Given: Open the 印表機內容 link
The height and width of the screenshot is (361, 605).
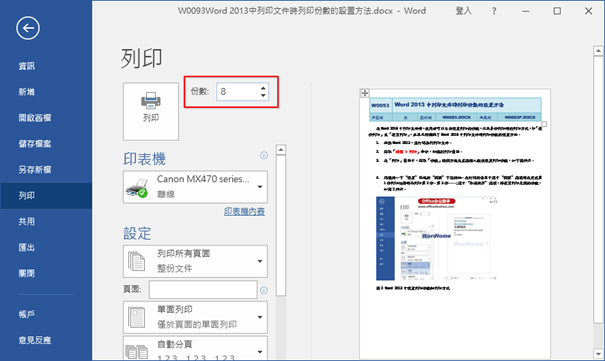Looking at the screenshot, I should tap(244, 211).
